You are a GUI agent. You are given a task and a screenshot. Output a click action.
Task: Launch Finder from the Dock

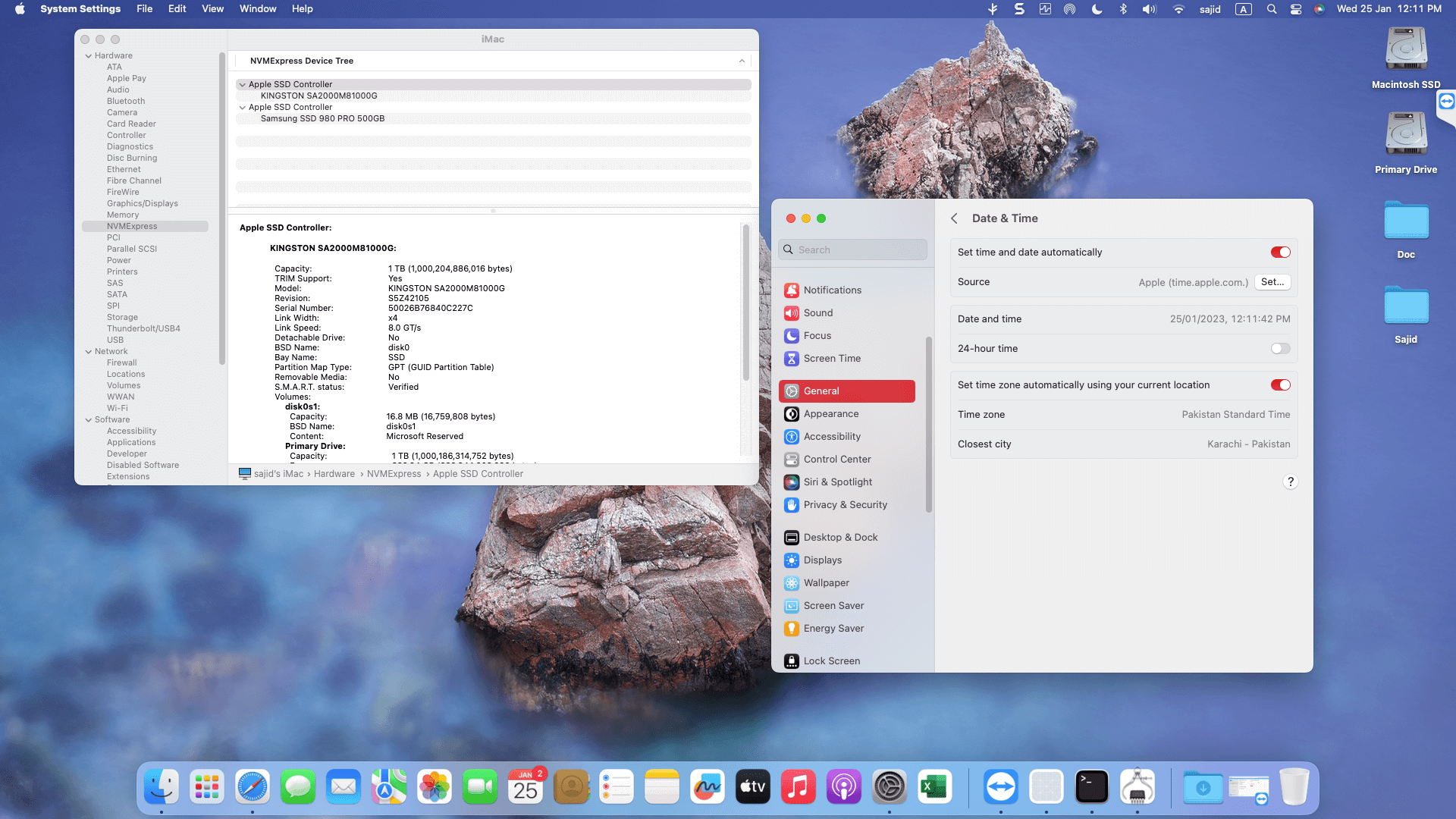(x=162, y=786)
